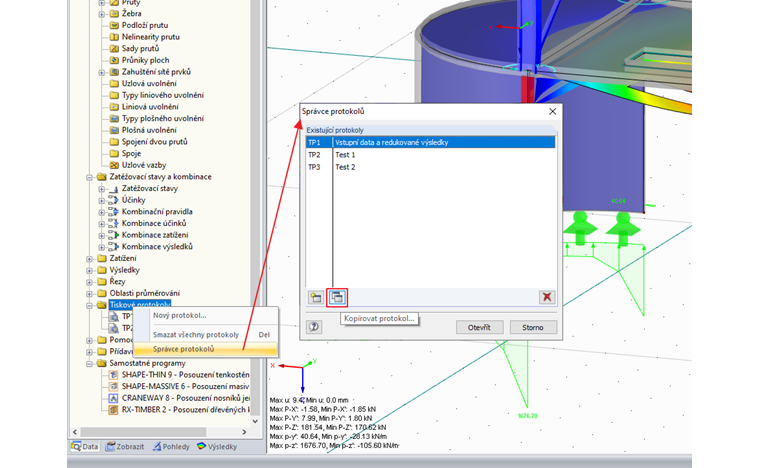Select Spojení dvou prutů tree item
Screen dimensions: 760x468
pos(155,141)
